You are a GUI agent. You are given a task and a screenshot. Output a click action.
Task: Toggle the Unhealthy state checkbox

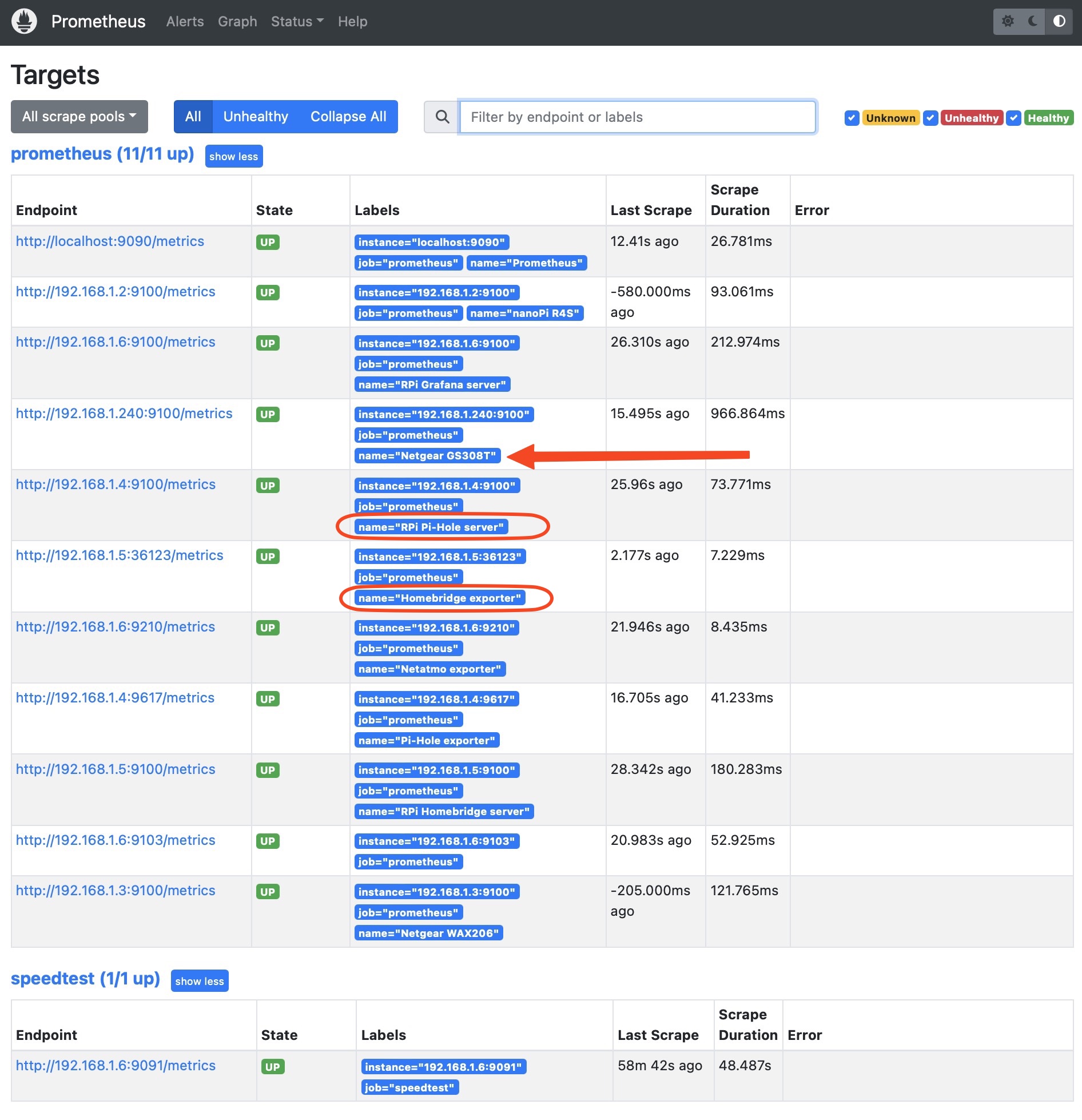930,118
